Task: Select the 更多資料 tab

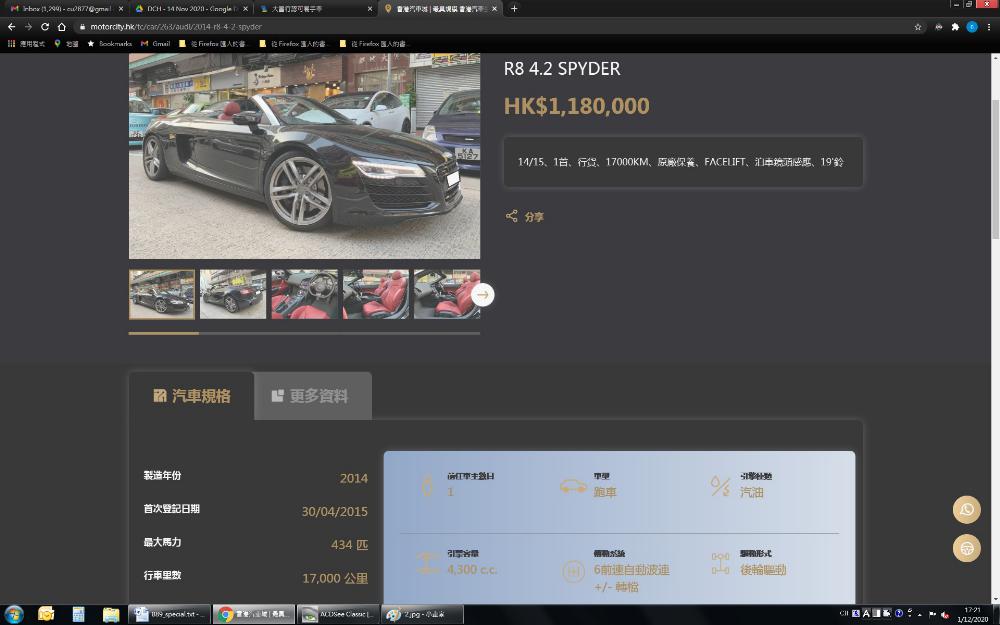Action: tap(312, 396)
